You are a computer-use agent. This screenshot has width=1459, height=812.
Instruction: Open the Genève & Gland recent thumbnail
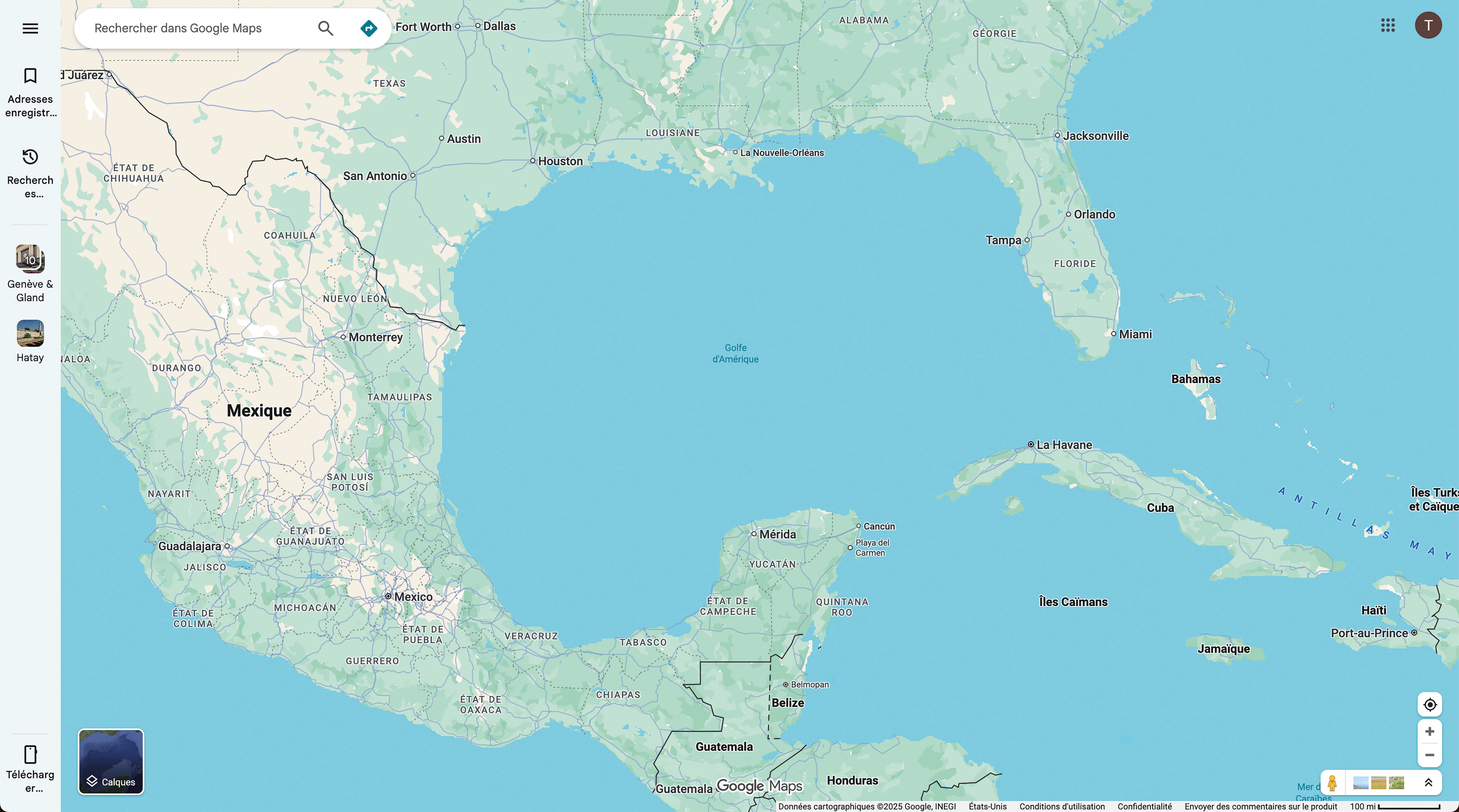(30, 259)
